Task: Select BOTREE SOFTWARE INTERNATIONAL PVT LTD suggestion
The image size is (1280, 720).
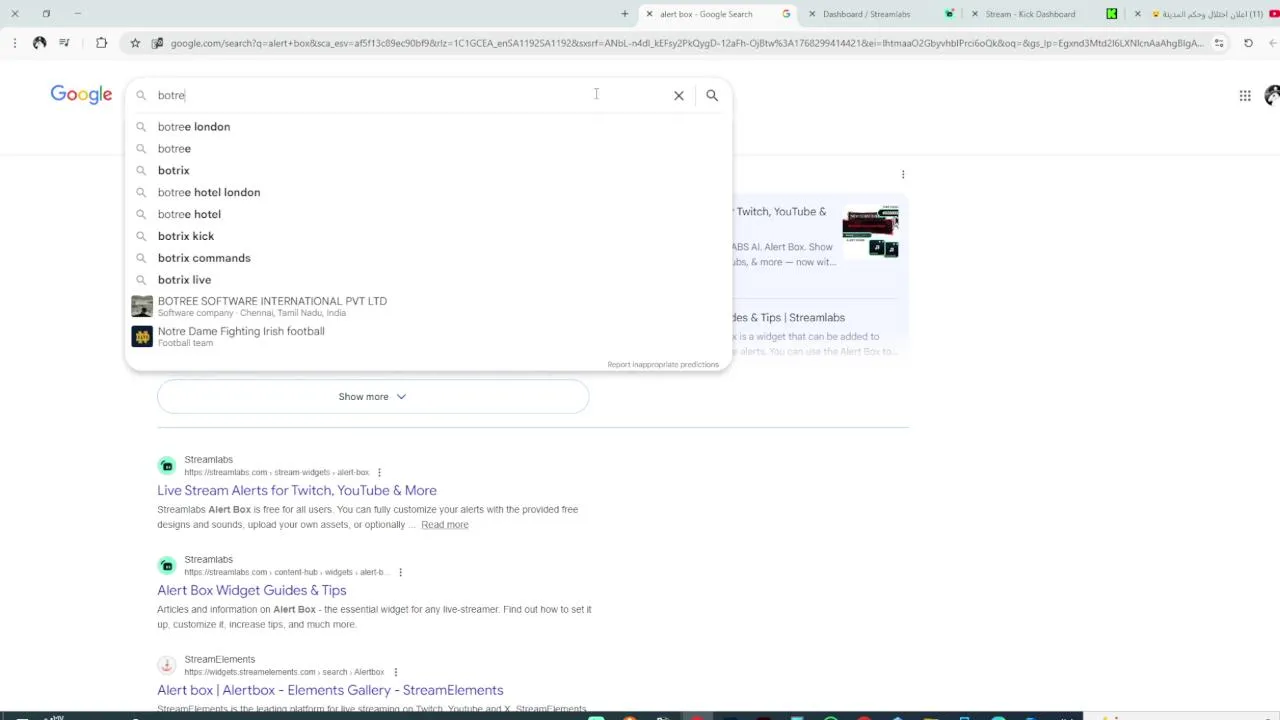Action: coord(428,306)
